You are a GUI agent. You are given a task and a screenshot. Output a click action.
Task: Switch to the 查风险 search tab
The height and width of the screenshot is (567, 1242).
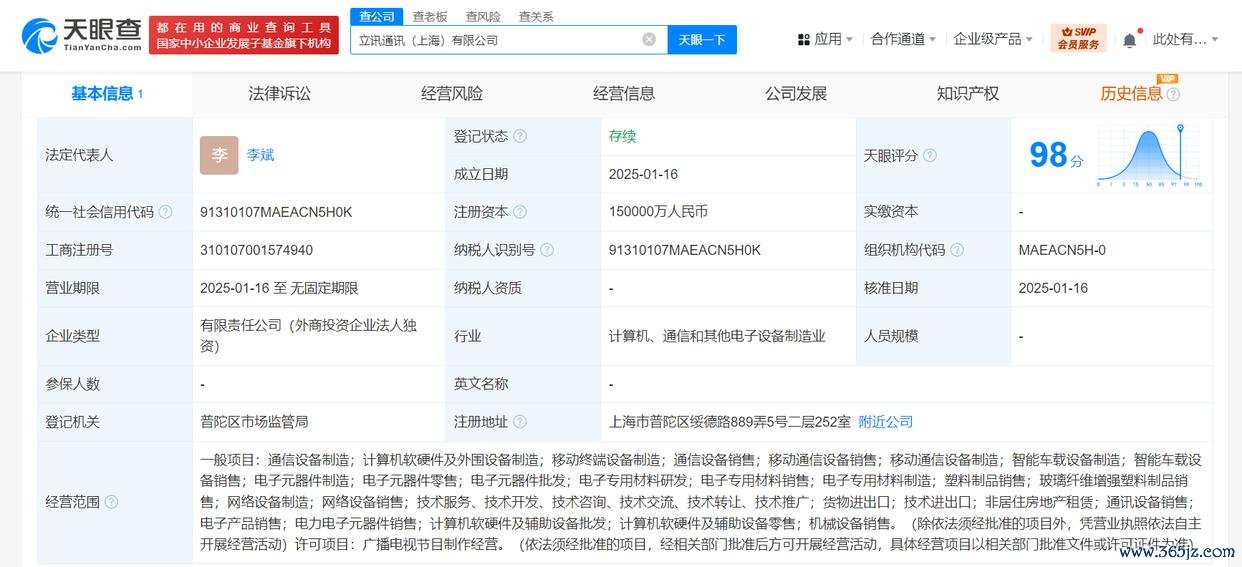(x=483, y=16)
